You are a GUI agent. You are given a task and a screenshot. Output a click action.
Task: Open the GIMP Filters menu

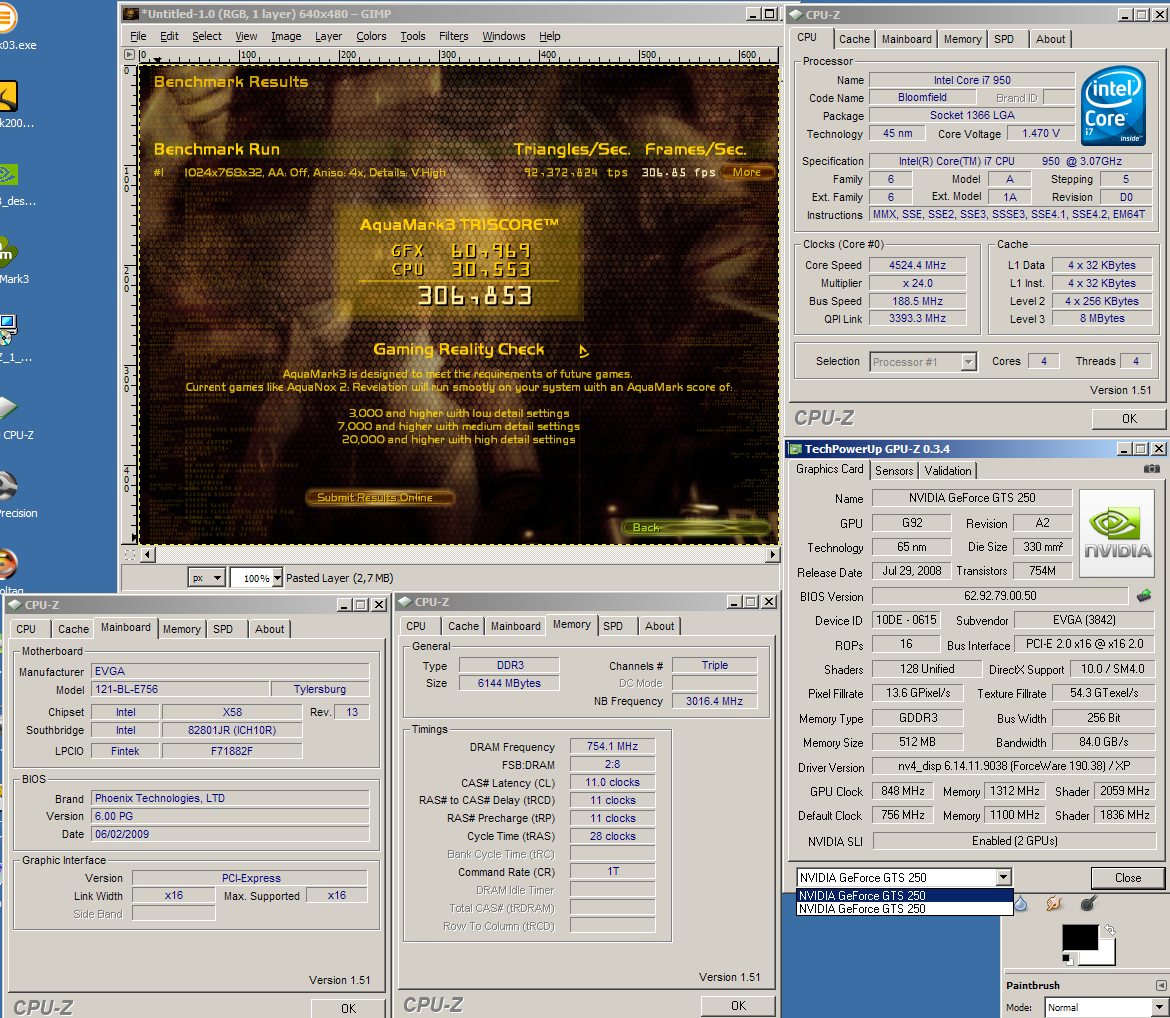point(454,36)
